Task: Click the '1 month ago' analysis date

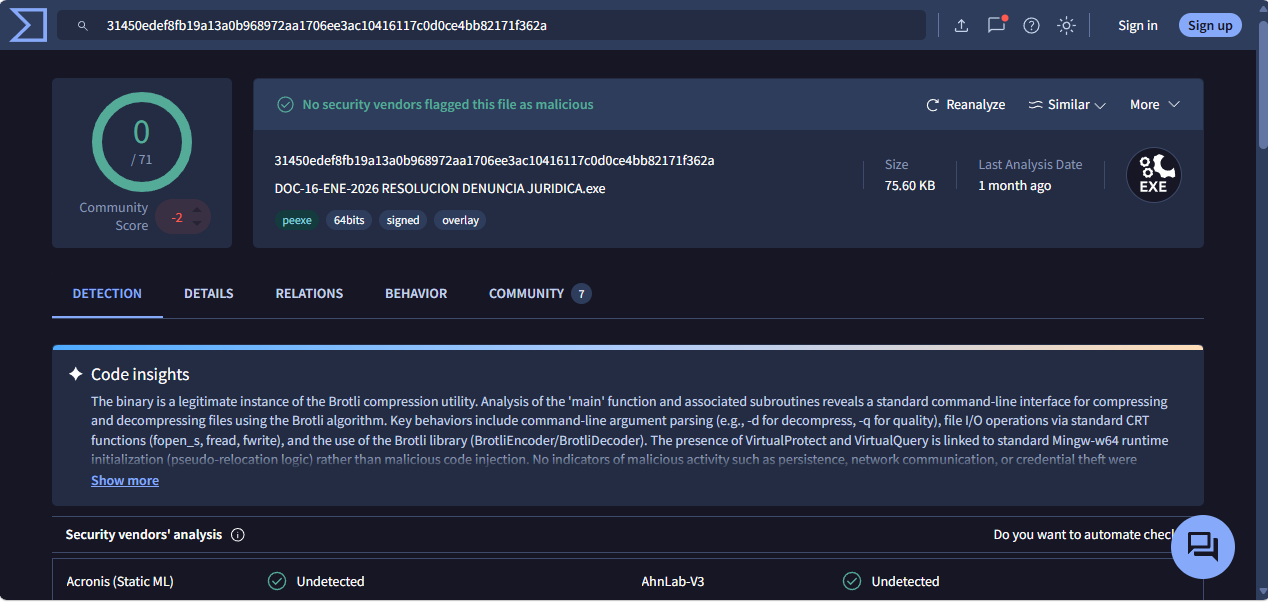Action: click(x=1014, y=185)
